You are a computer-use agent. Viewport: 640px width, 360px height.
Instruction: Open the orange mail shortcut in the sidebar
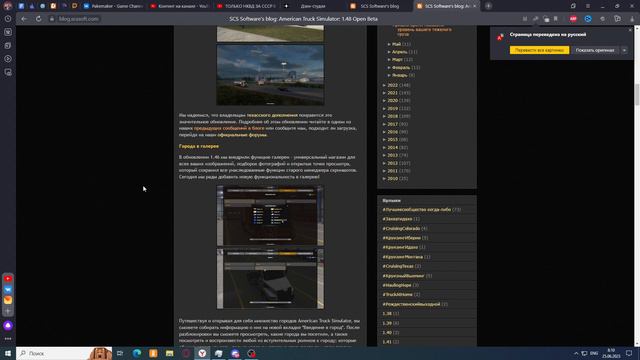[x=8, y=300]
